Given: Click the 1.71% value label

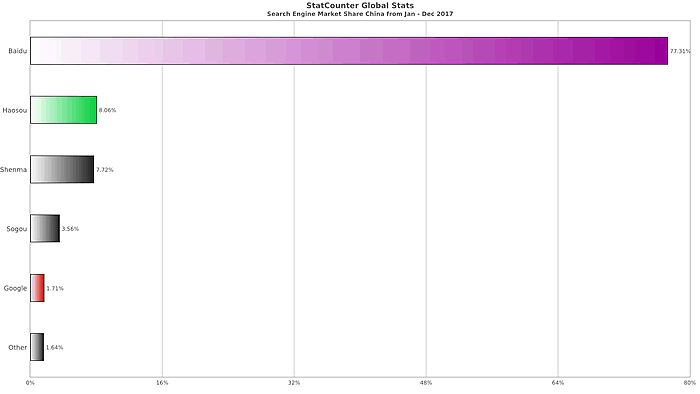Looking at the screenshot, I should point(55,288).
